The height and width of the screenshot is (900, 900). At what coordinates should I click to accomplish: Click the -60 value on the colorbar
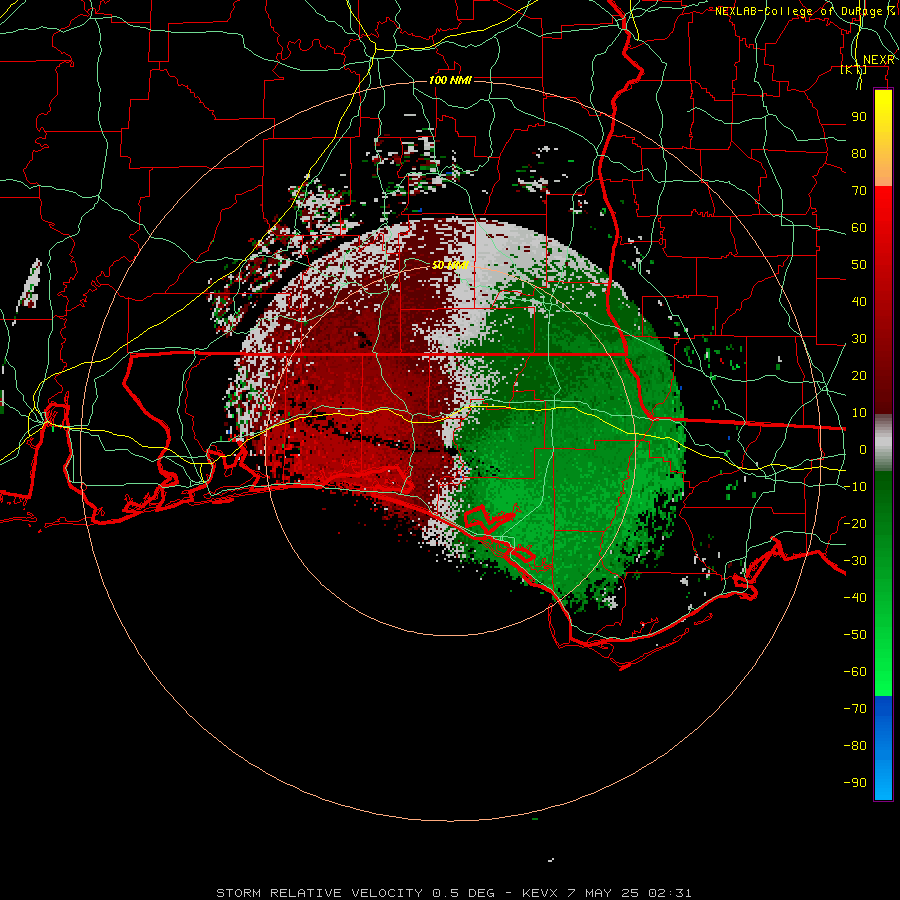(x=855, y=672)
